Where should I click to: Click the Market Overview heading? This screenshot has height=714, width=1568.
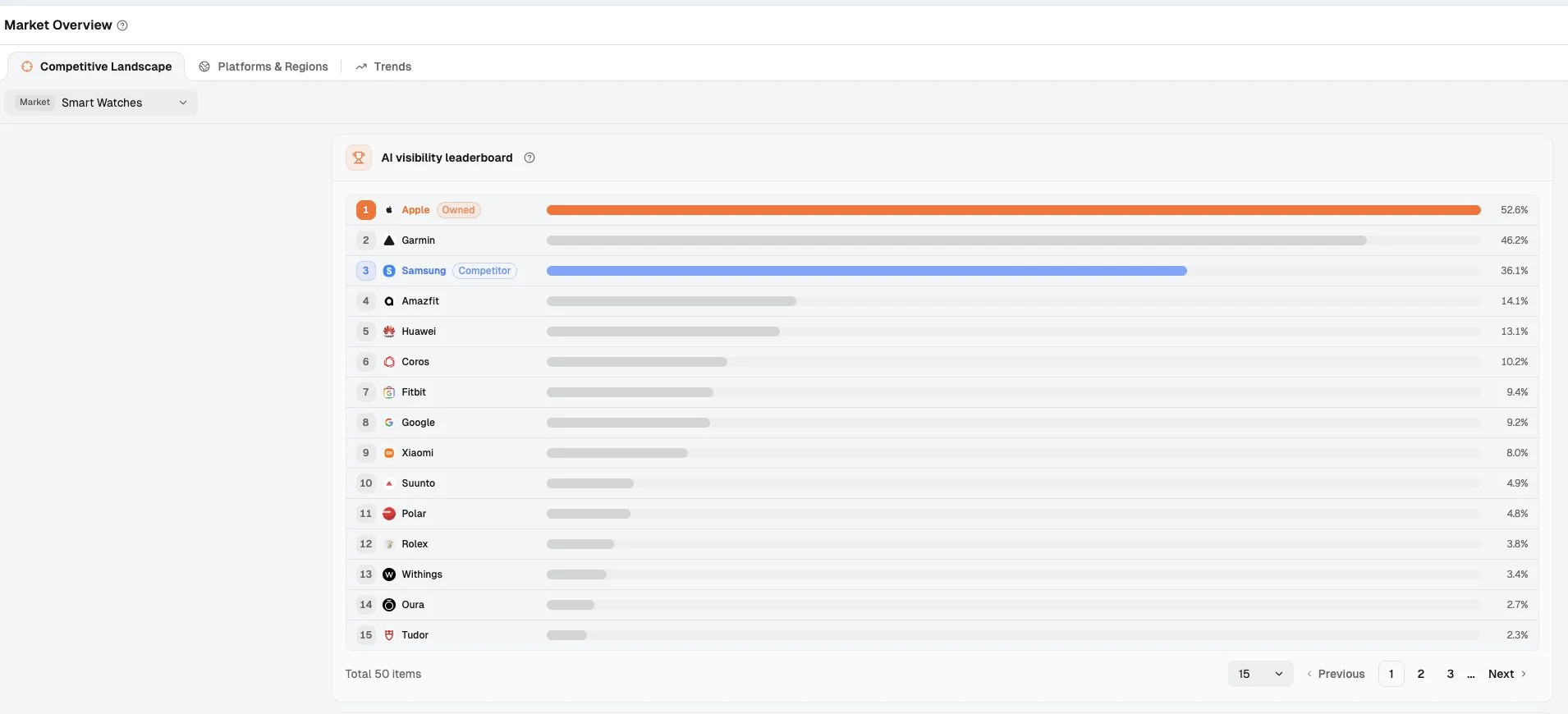pyautogui.click(x=57, y=25)
